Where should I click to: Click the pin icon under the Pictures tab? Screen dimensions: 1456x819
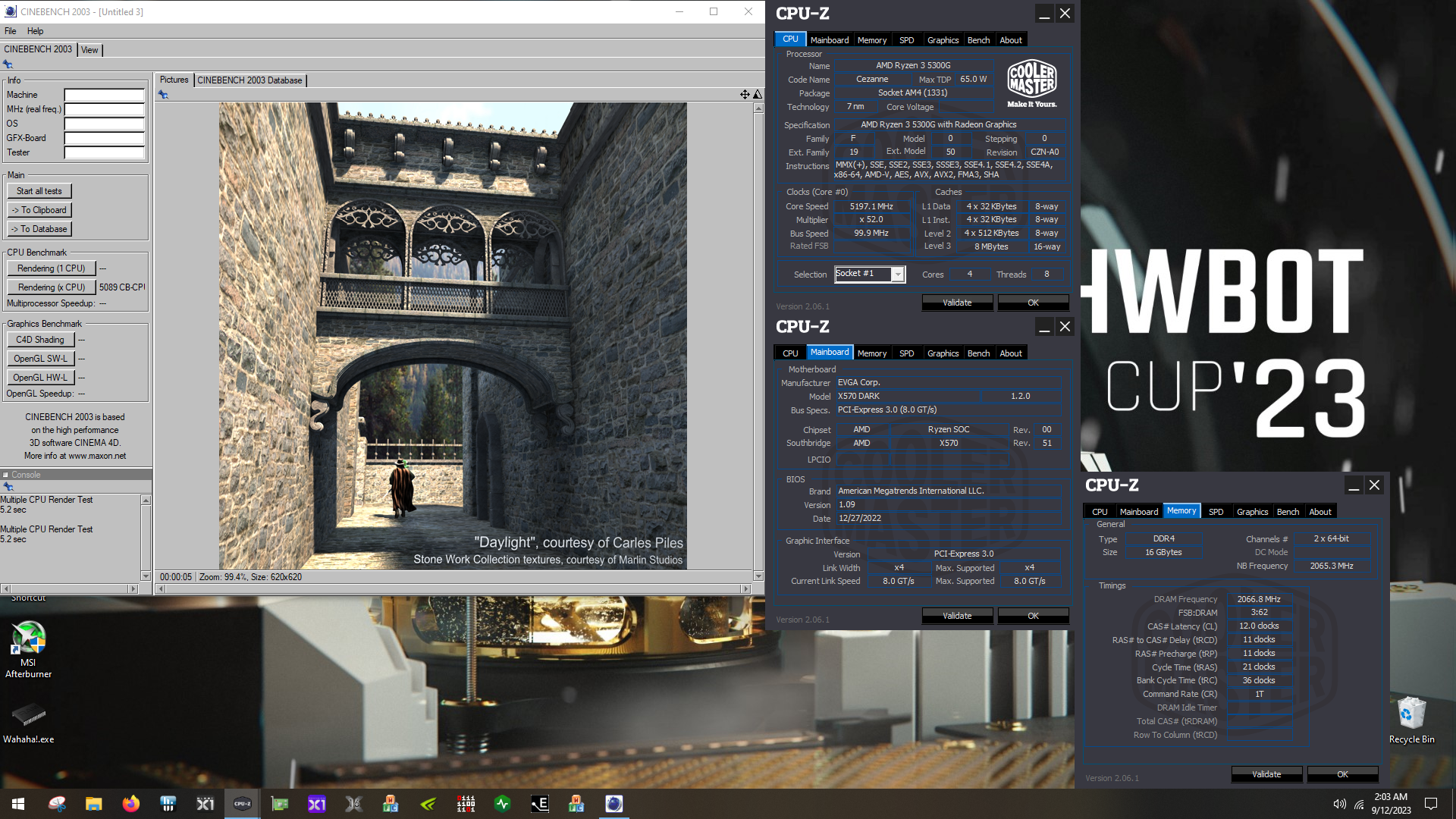tap(163, 95)
